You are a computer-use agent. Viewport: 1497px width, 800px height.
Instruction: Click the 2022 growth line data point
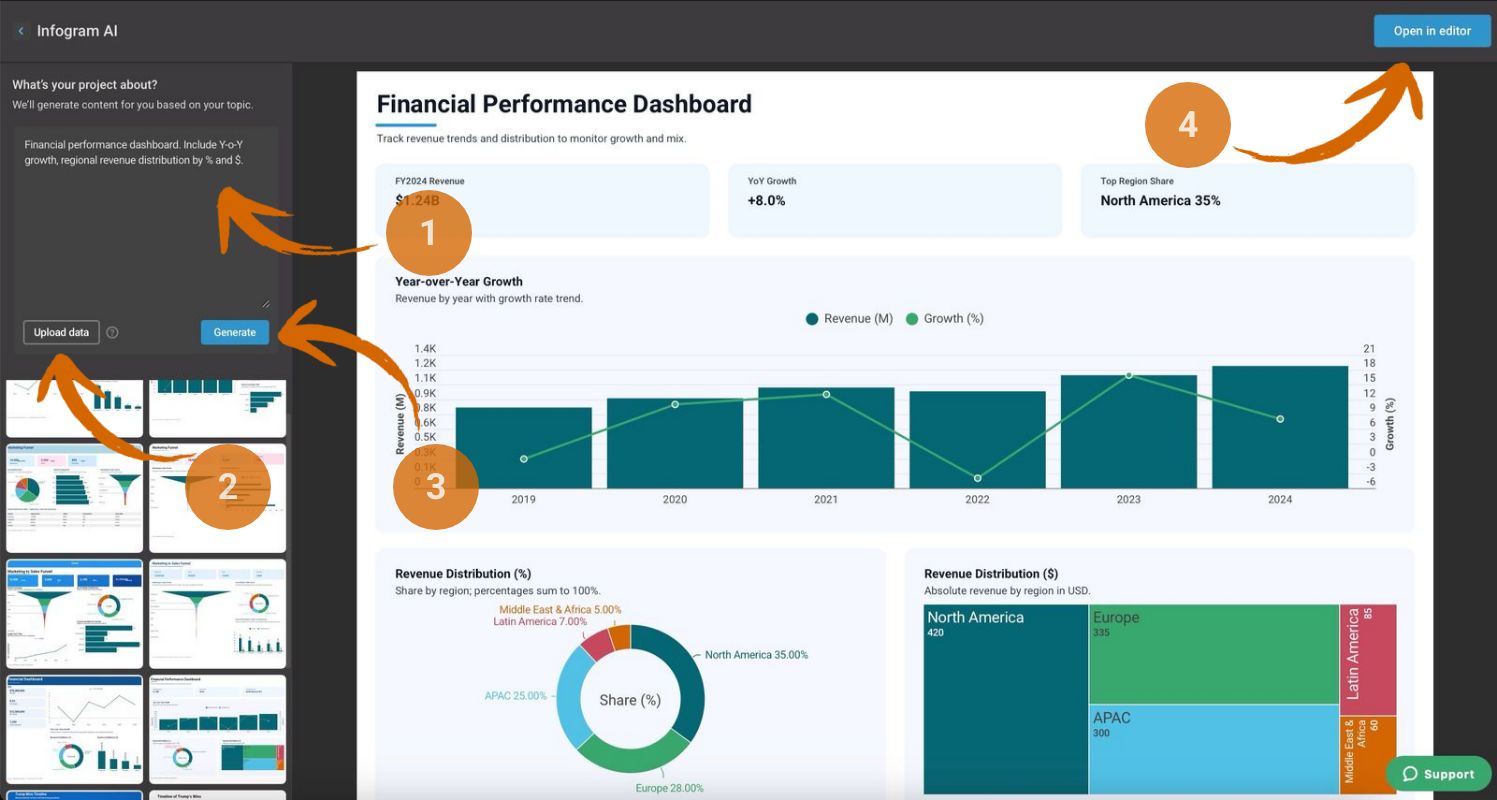[977, 478]
